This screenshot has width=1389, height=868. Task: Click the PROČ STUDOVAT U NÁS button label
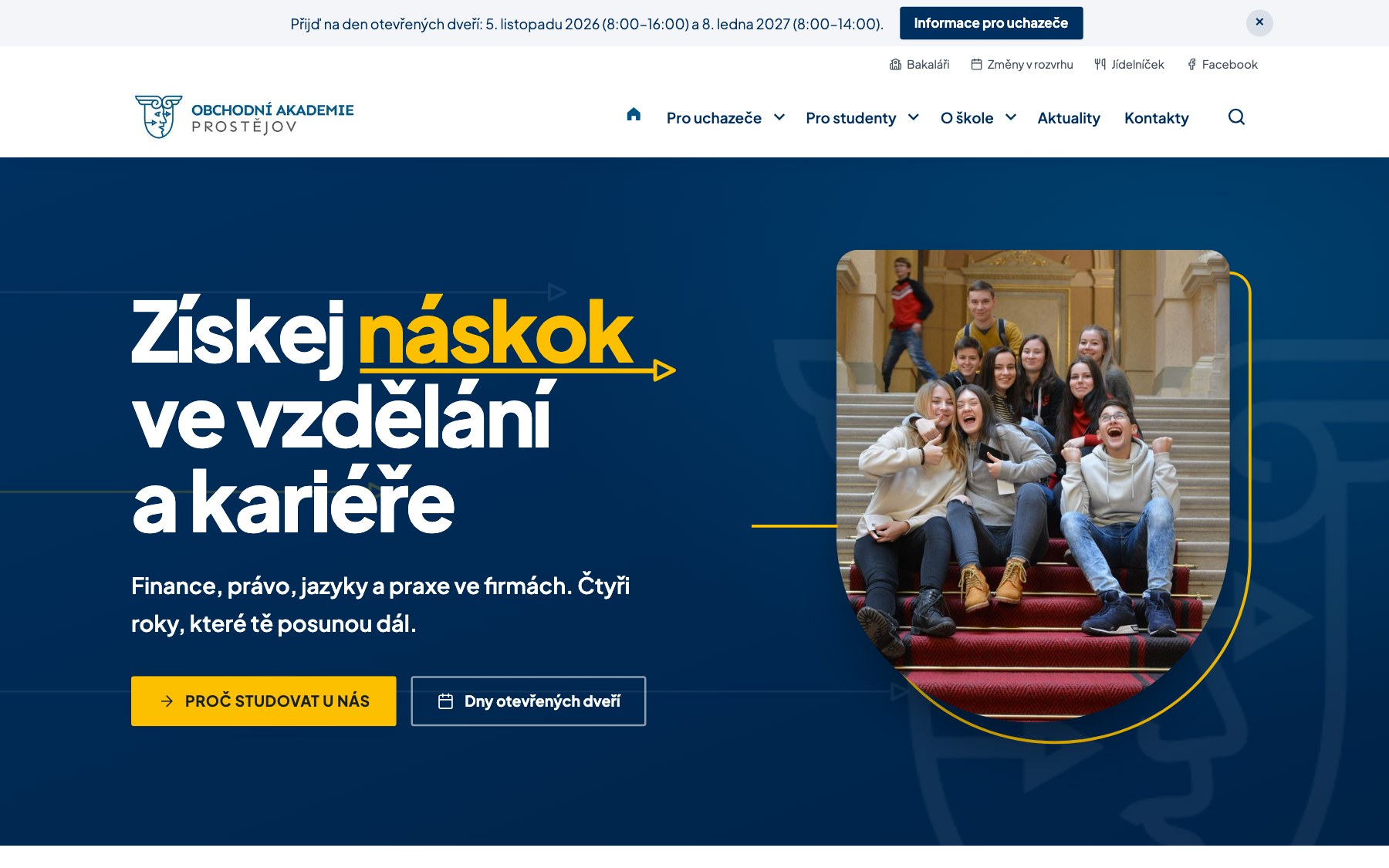(277, 701)
